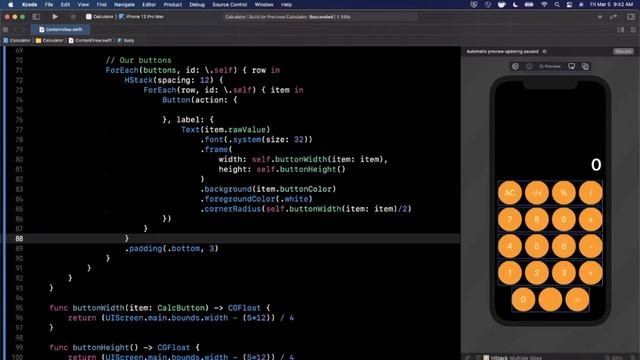Image resolution: width=640 pixels, height=360 pixels.
Task: Open the related items grid icon
Action: [5, 29]
